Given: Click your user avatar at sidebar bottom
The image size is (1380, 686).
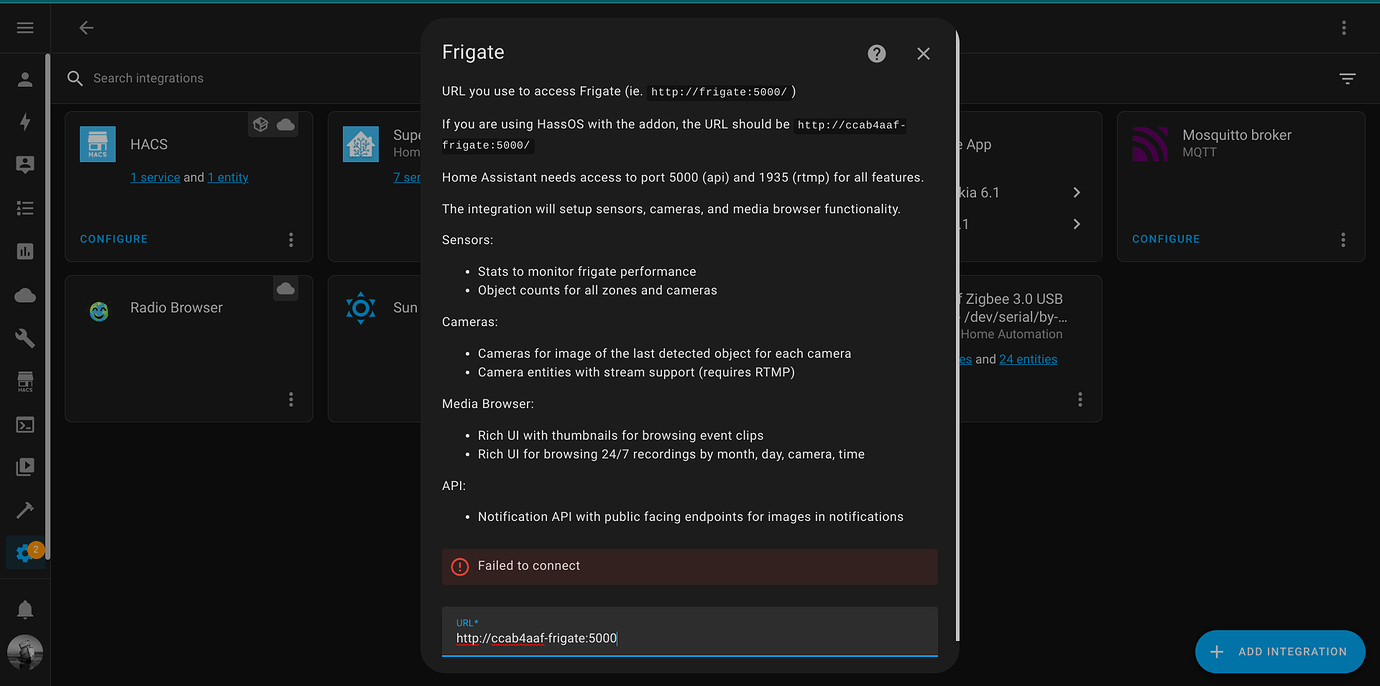Looking at the screenshot, I should (25, 652).
